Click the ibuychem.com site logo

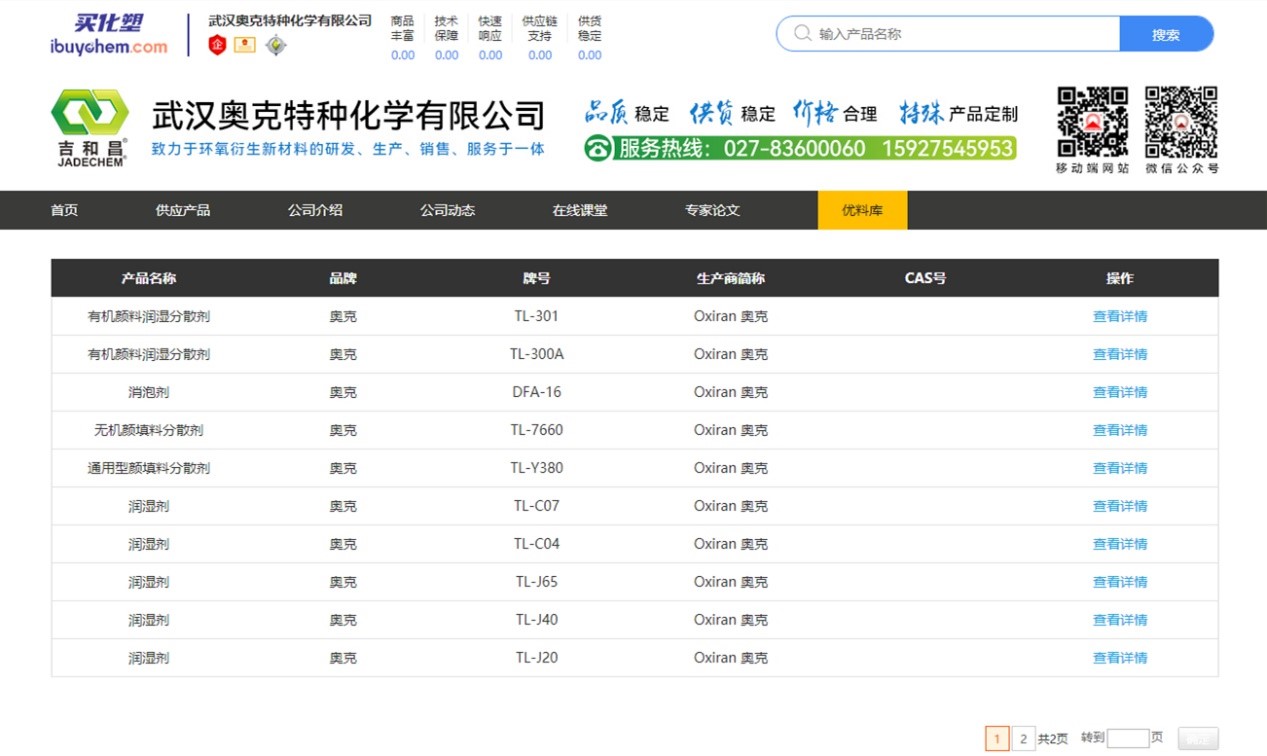(108, 35)
